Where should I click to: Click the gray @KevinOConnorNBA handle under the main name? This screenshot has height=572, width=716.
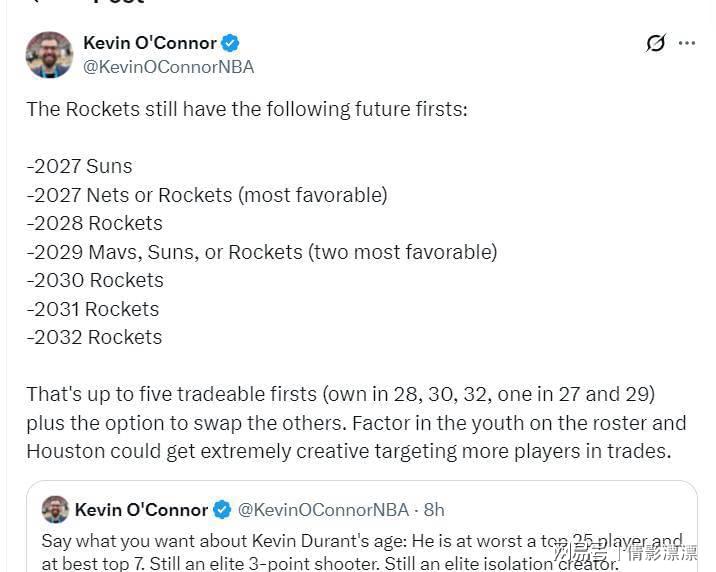coord(168,67)
